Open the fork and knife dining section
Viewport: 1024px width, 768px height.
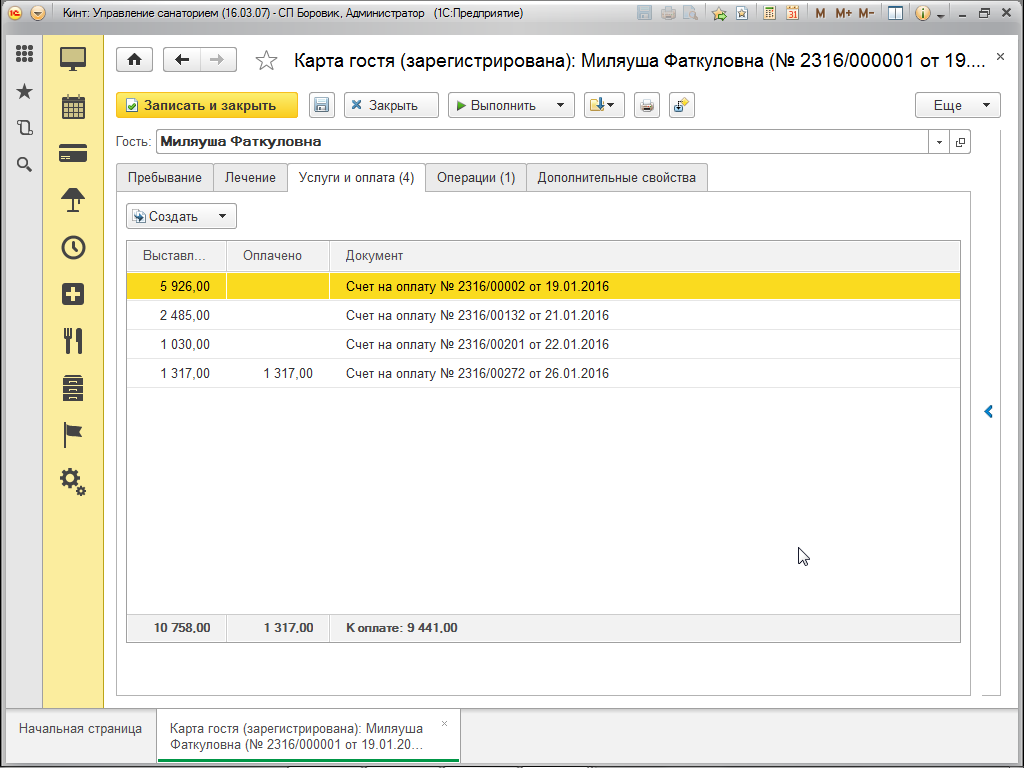(73, 341)
